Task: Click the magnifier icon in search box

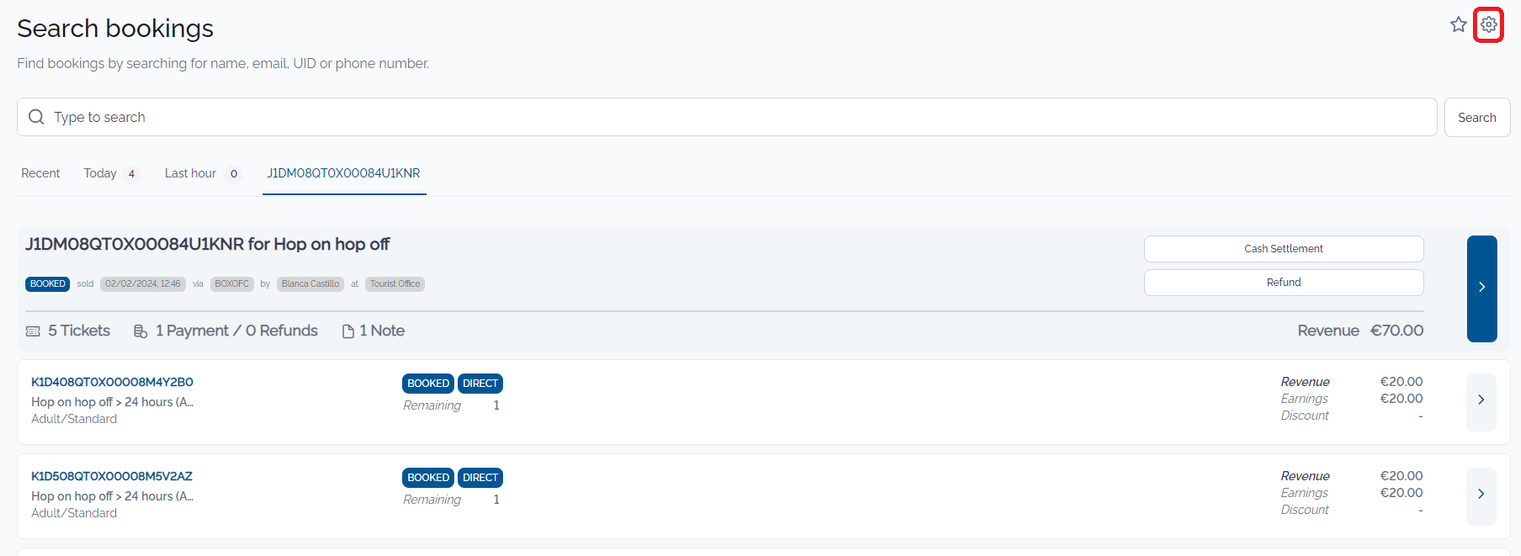Action: click(x=37, y=117)
